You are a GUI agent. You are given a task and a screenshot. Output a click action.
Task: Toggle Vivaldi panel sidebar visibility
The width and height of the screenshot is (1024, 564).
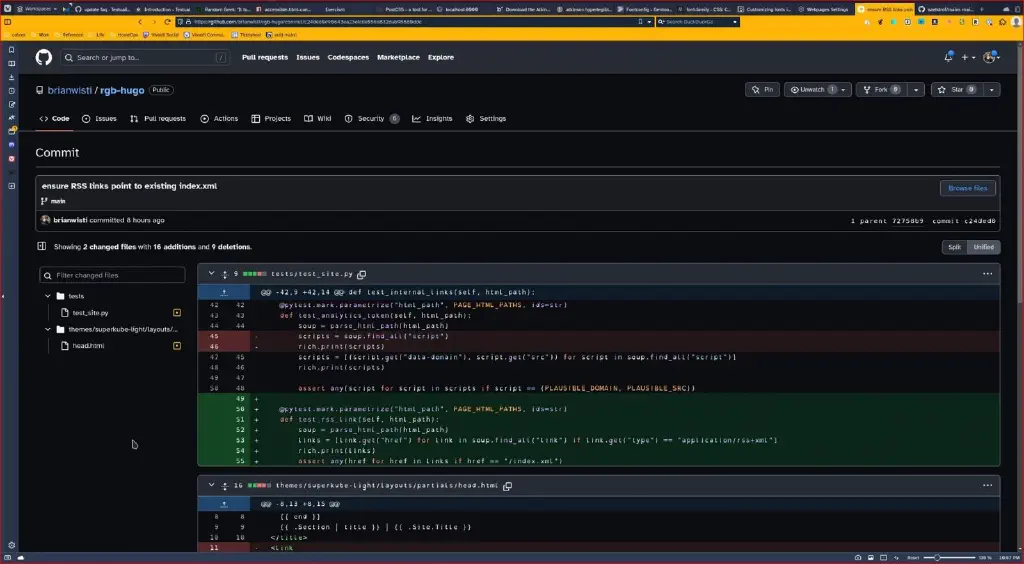tap(8, 22)
